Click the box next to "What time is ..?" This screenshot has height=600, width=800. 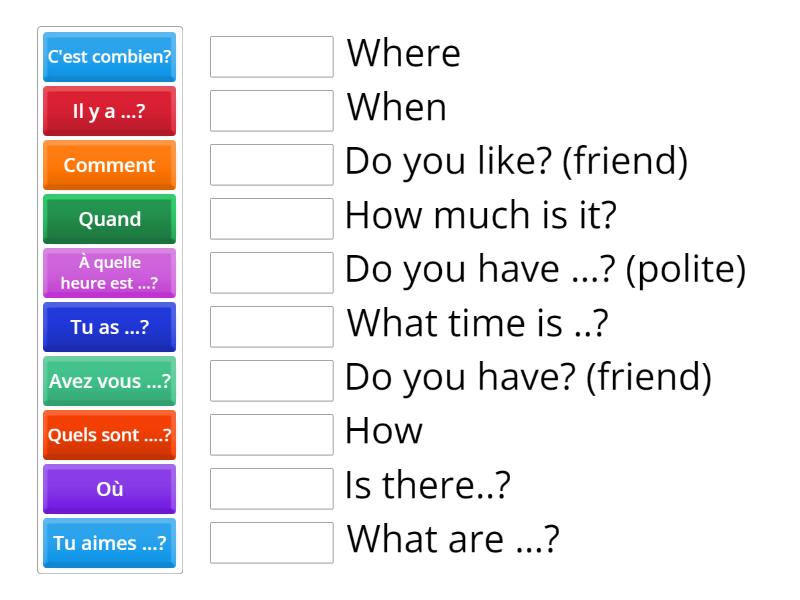271,327
